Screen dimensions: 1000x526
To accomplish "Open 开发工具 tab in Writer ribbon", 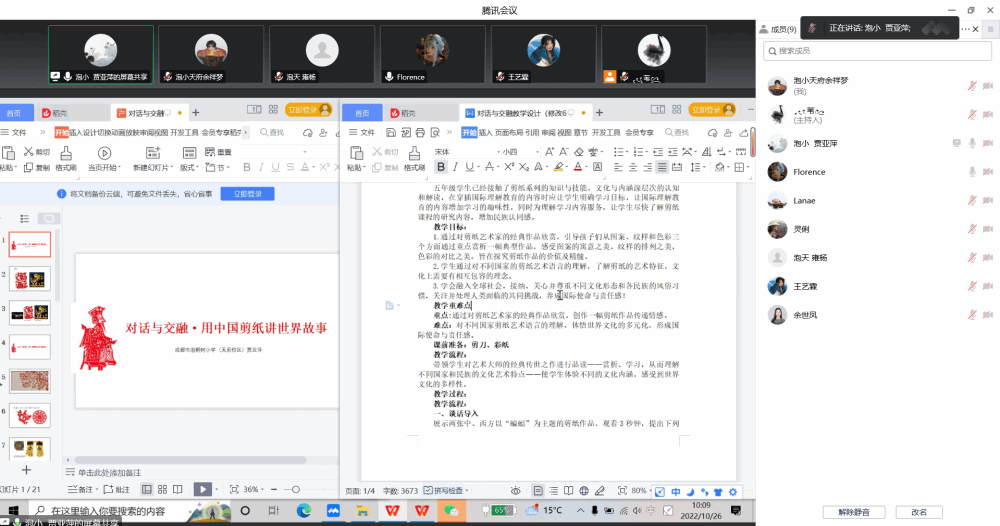I will coord(606,133).
